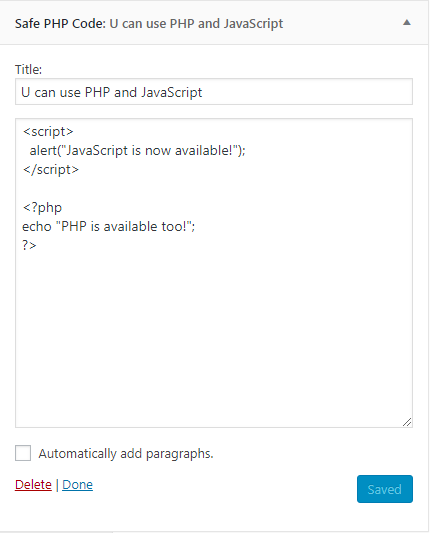Delete this widget via Delete link
The height and width of the screenshot is (533, 430).
tap(33, 484)
